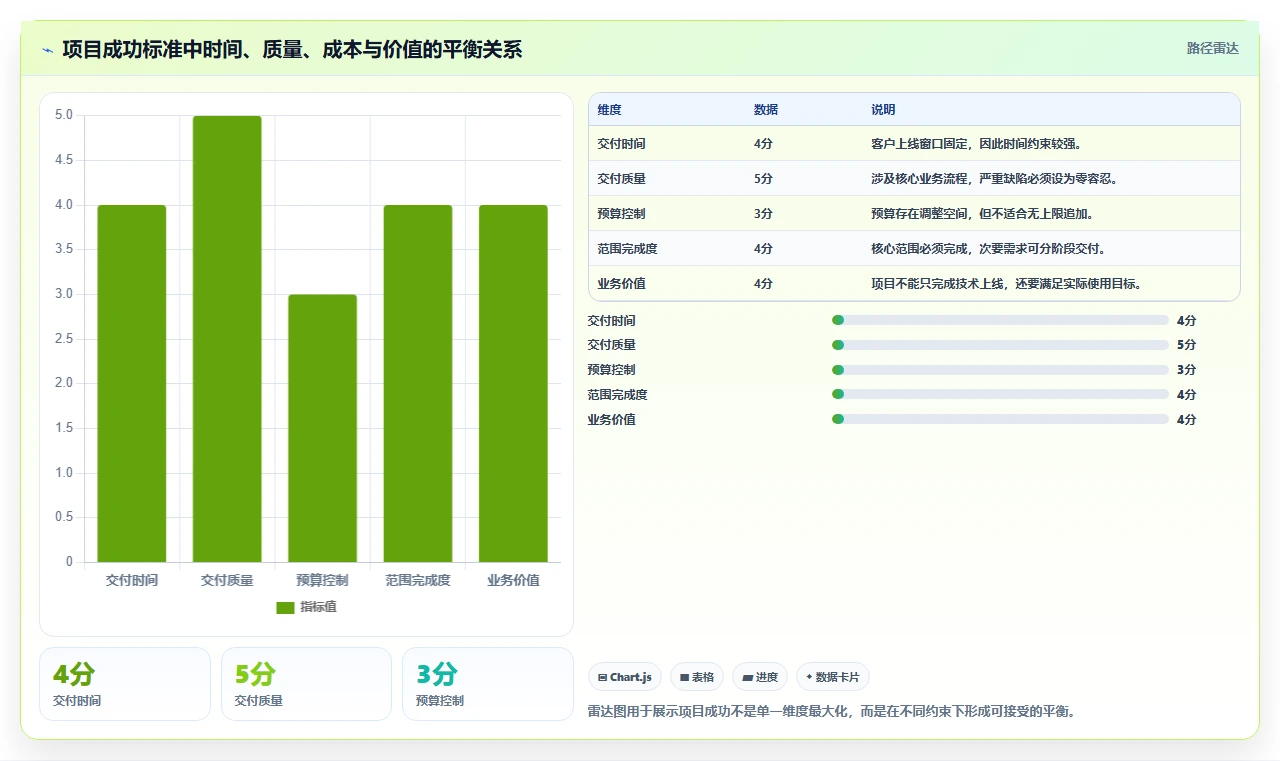Open the 3分 预算控制 data card
The width and height of the screenshot is (1280, 761).
487,684
